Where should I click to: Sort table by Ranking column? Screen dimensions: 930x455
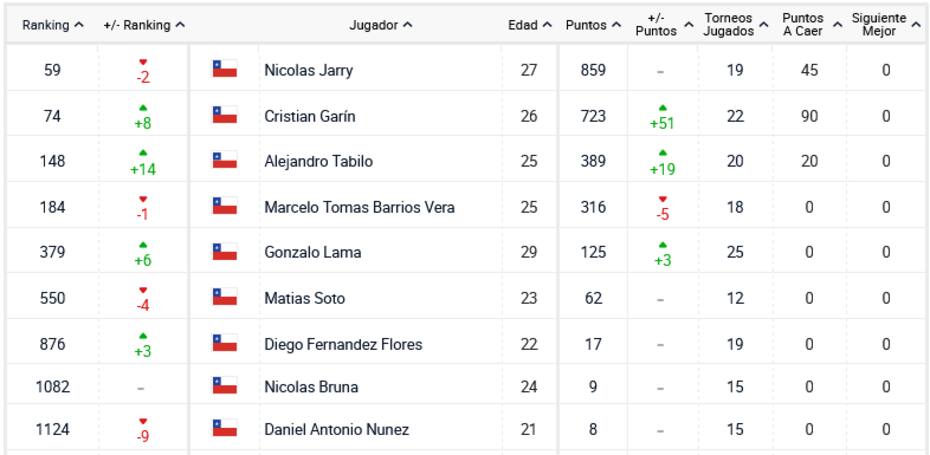(x=53, y=25)
